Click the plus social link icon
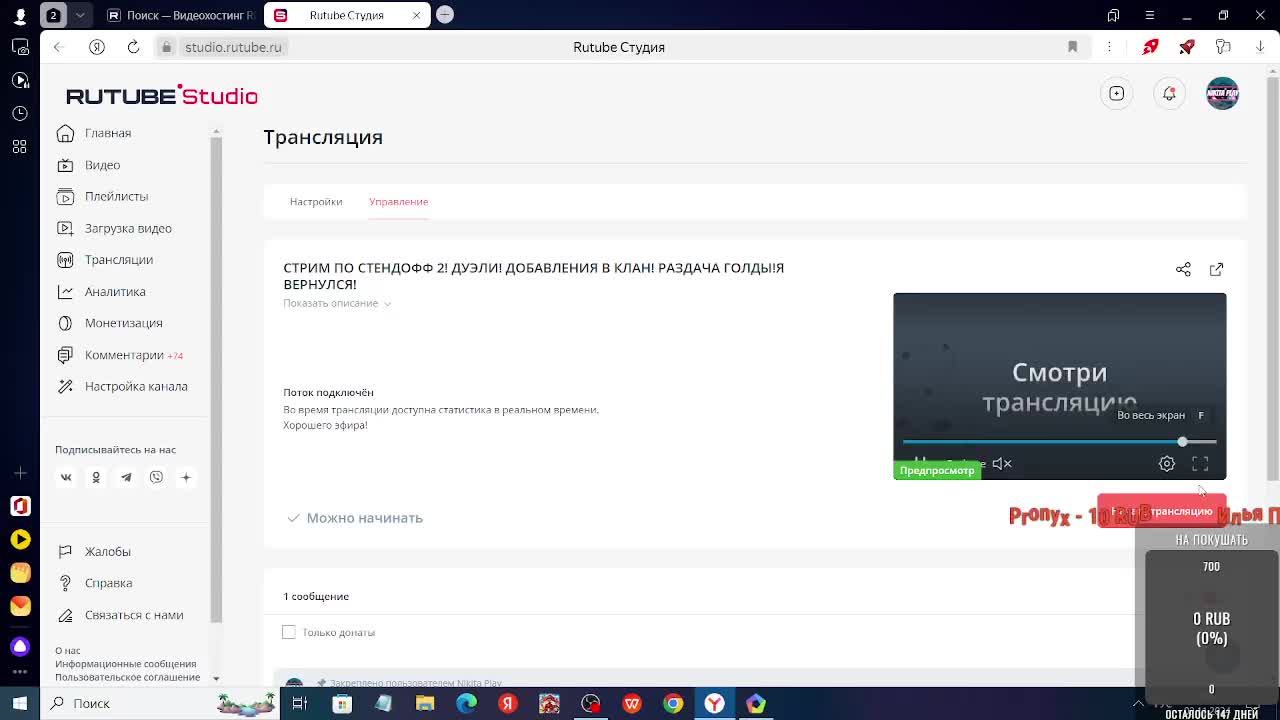Image resolution: width=1280 pixels, height=720 pixels. [x=186, y=477]
